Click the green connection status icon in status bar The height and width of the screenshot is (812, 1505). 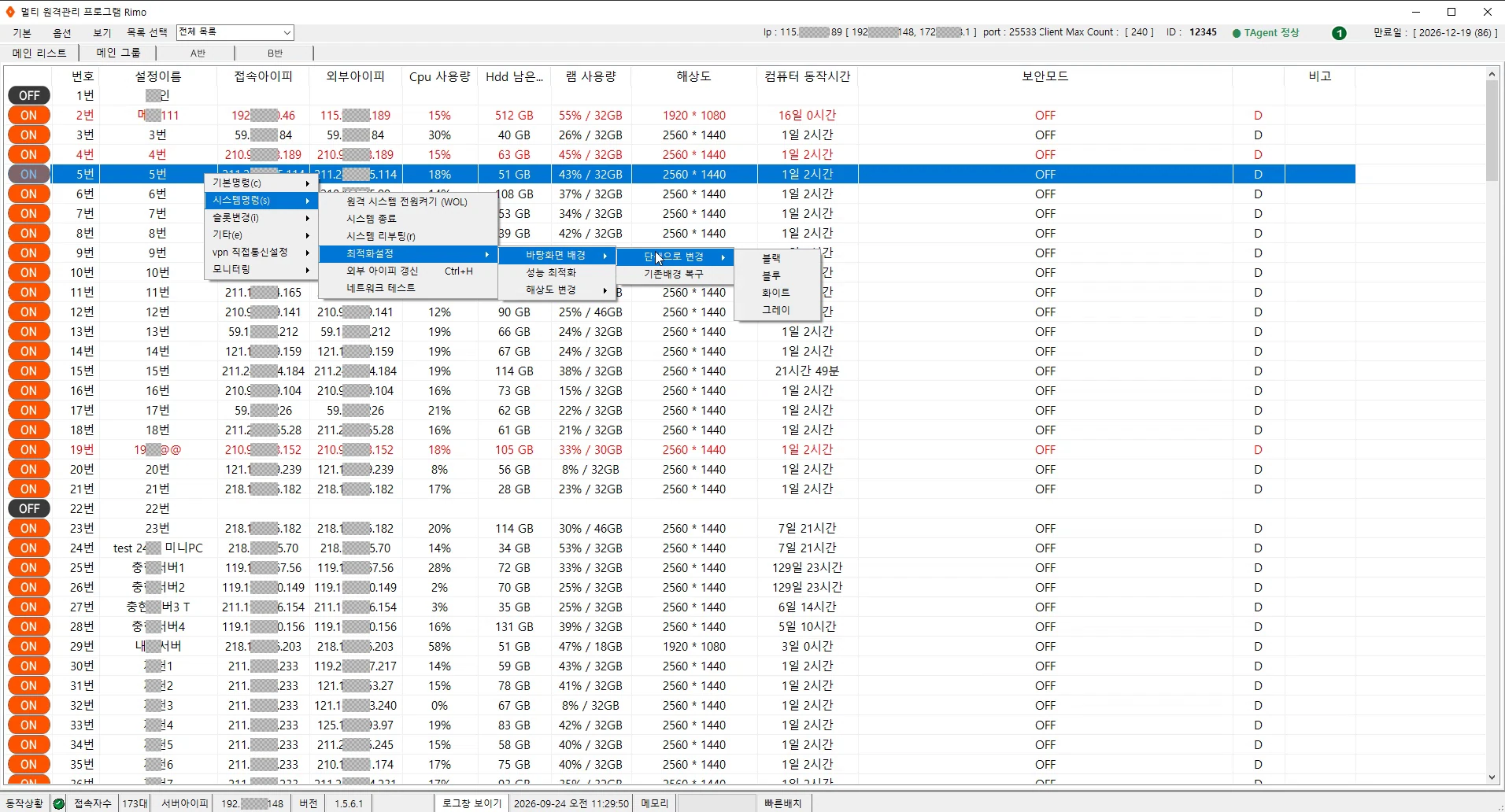point(59,803)
